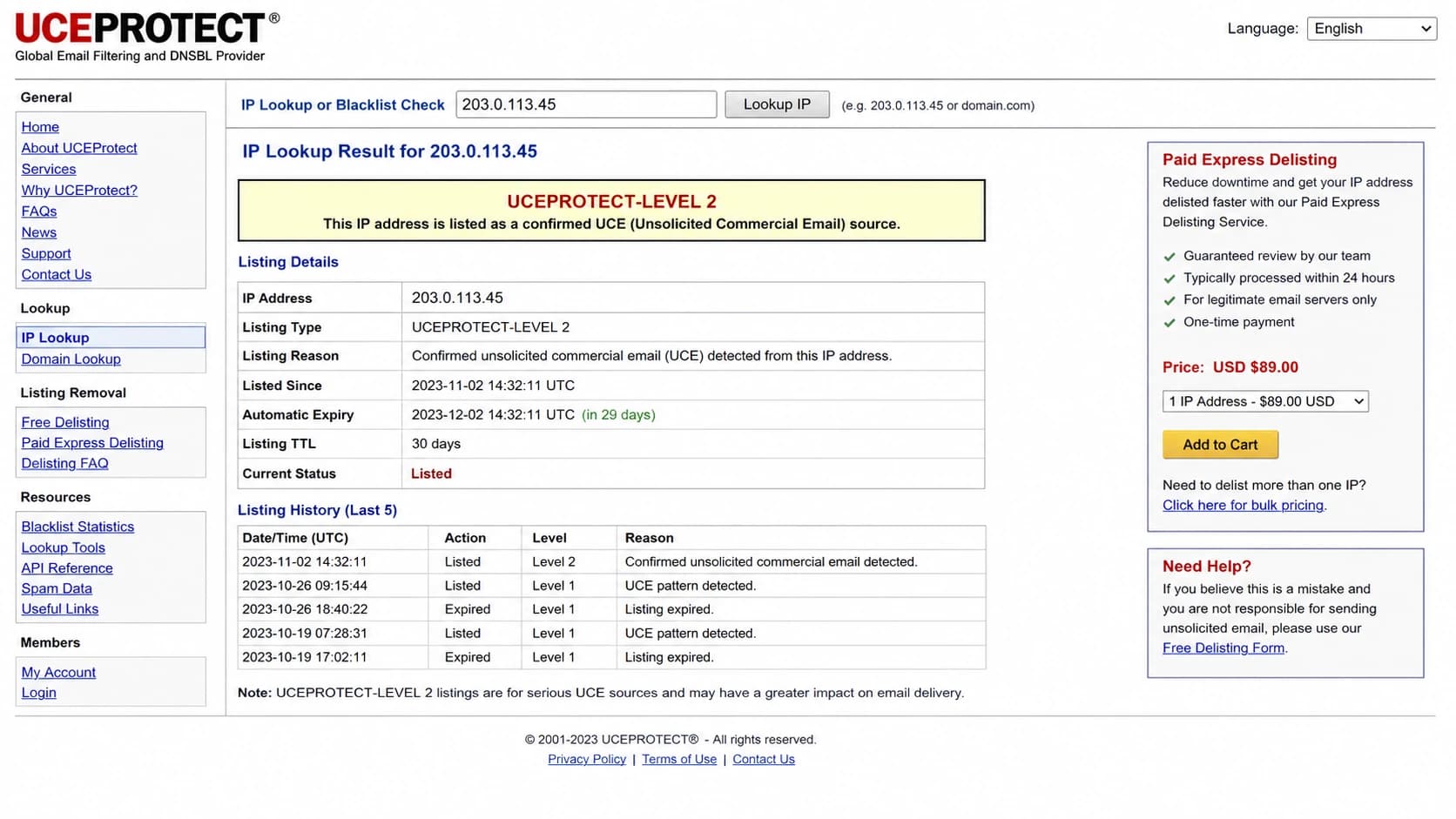
Task: Click history row 2023-10-26 09:15:44
Action: tap(611, 586)
